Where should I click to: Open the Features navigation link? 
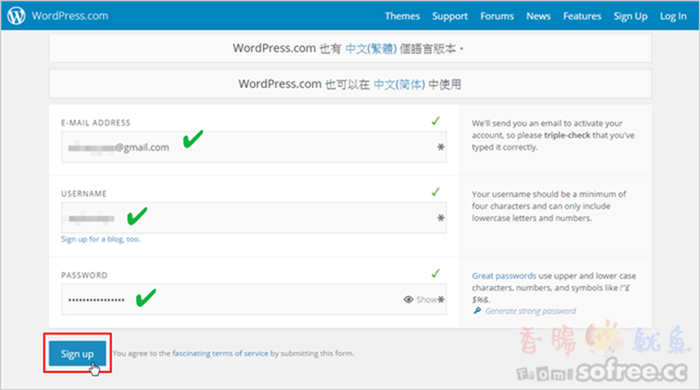[582, 16]
